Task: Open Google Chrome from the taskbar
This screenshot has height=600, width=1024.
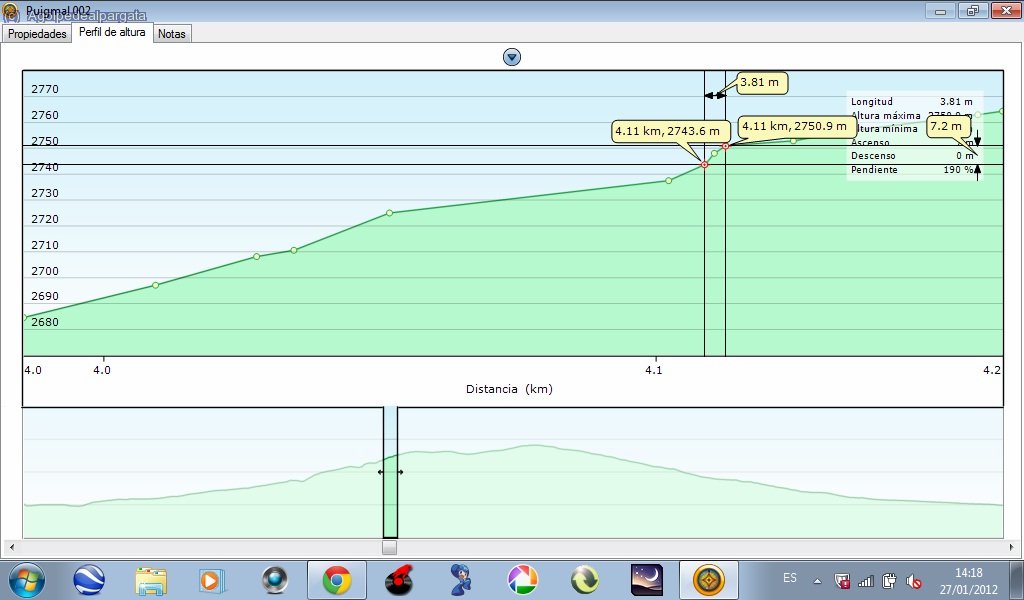Action: coord(336,579)
